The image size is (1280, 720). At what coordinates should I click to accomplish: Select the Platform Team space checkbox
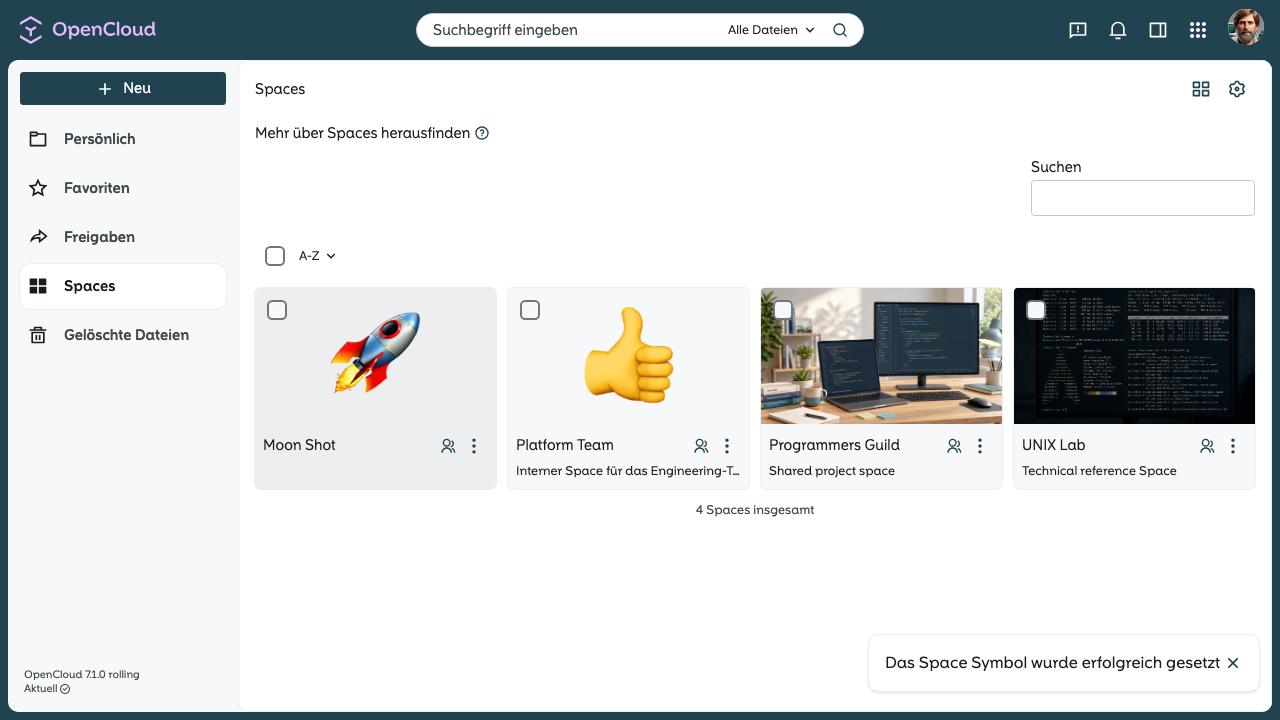click(x=530, y=310)
